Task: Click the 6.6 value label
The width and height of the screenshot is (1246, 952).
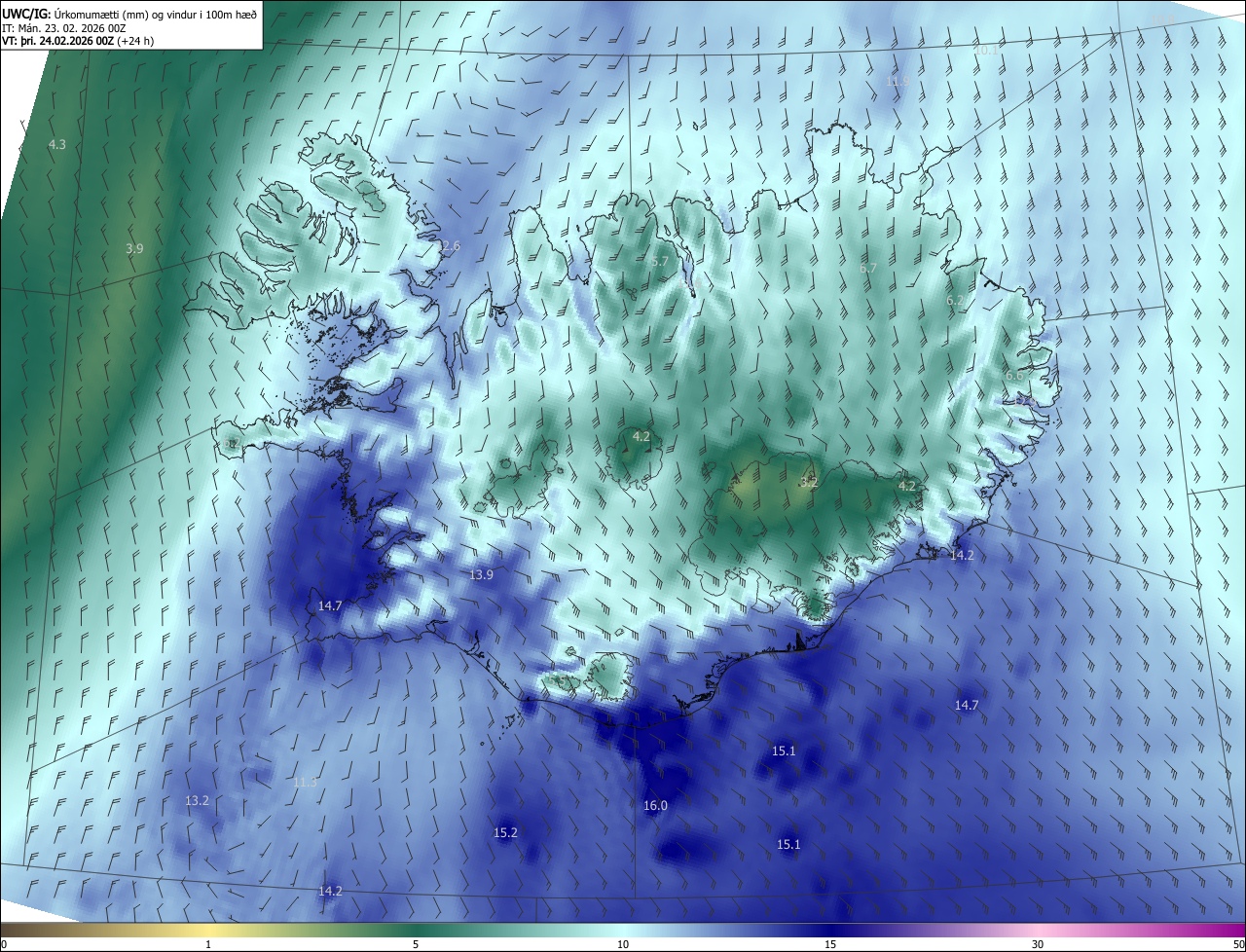Action: (x=1014, y=376)
